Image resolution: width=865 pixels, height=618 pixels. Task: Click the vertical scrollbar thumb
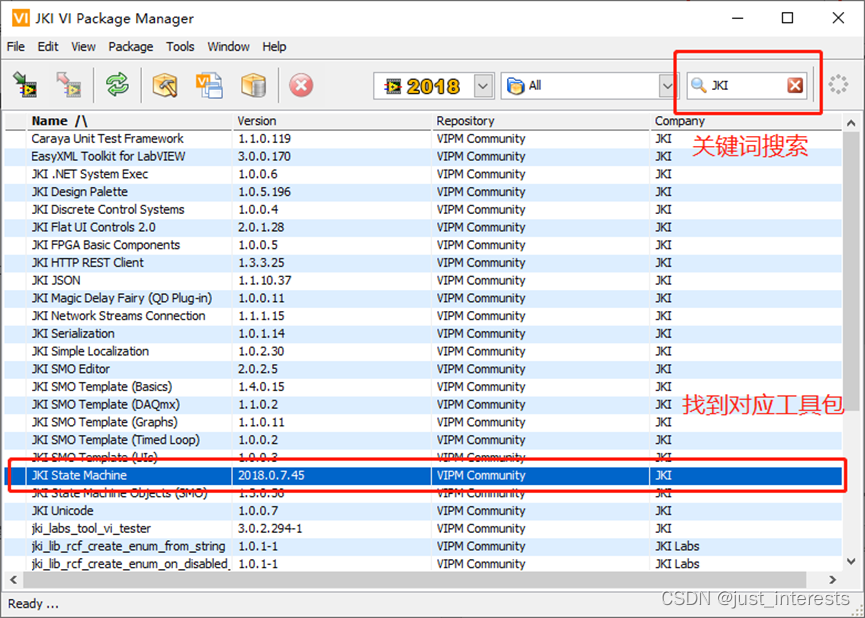[851, 271]
